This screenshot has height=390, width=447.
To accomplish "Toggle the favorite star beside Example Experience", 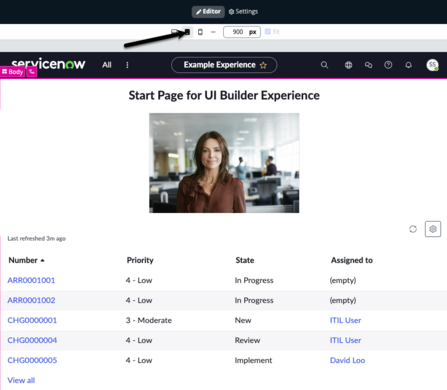I will pyautogui.click(x=263, y=65).
